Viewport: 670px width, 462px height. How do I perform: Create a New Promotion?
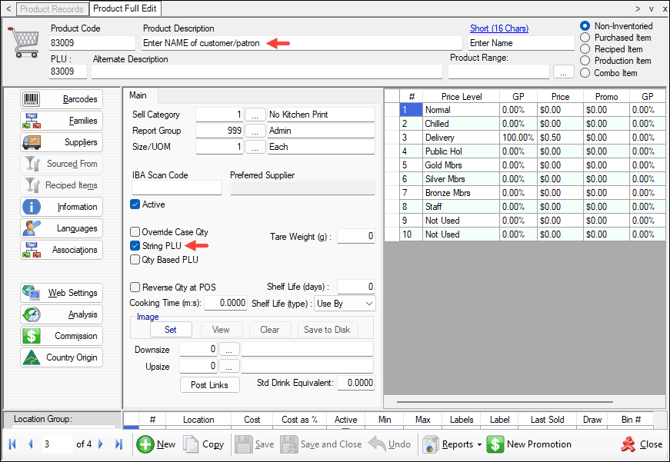tap(529, 444)
